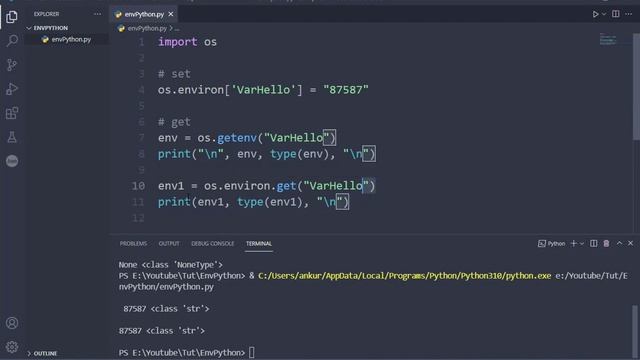Collapse the ENVPYTHON folder section
The image size is (640, 360).
coord(51,28)
